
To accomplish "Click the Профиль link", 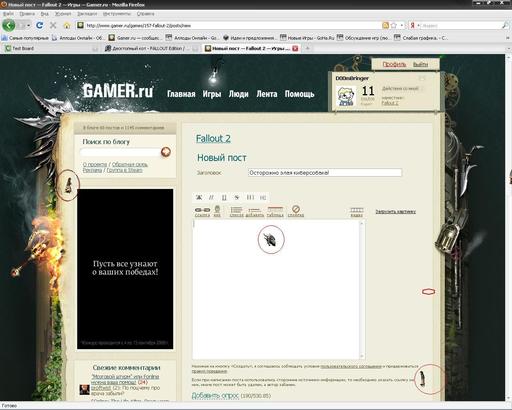I will pyautogui.click(x=394, y=64).
